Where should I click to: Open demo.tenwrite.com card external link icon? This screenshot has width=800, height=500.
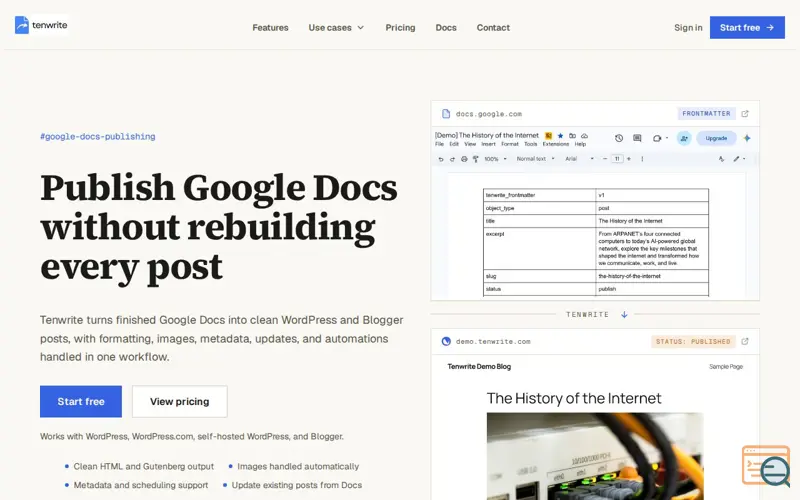(x=745, y=341)
